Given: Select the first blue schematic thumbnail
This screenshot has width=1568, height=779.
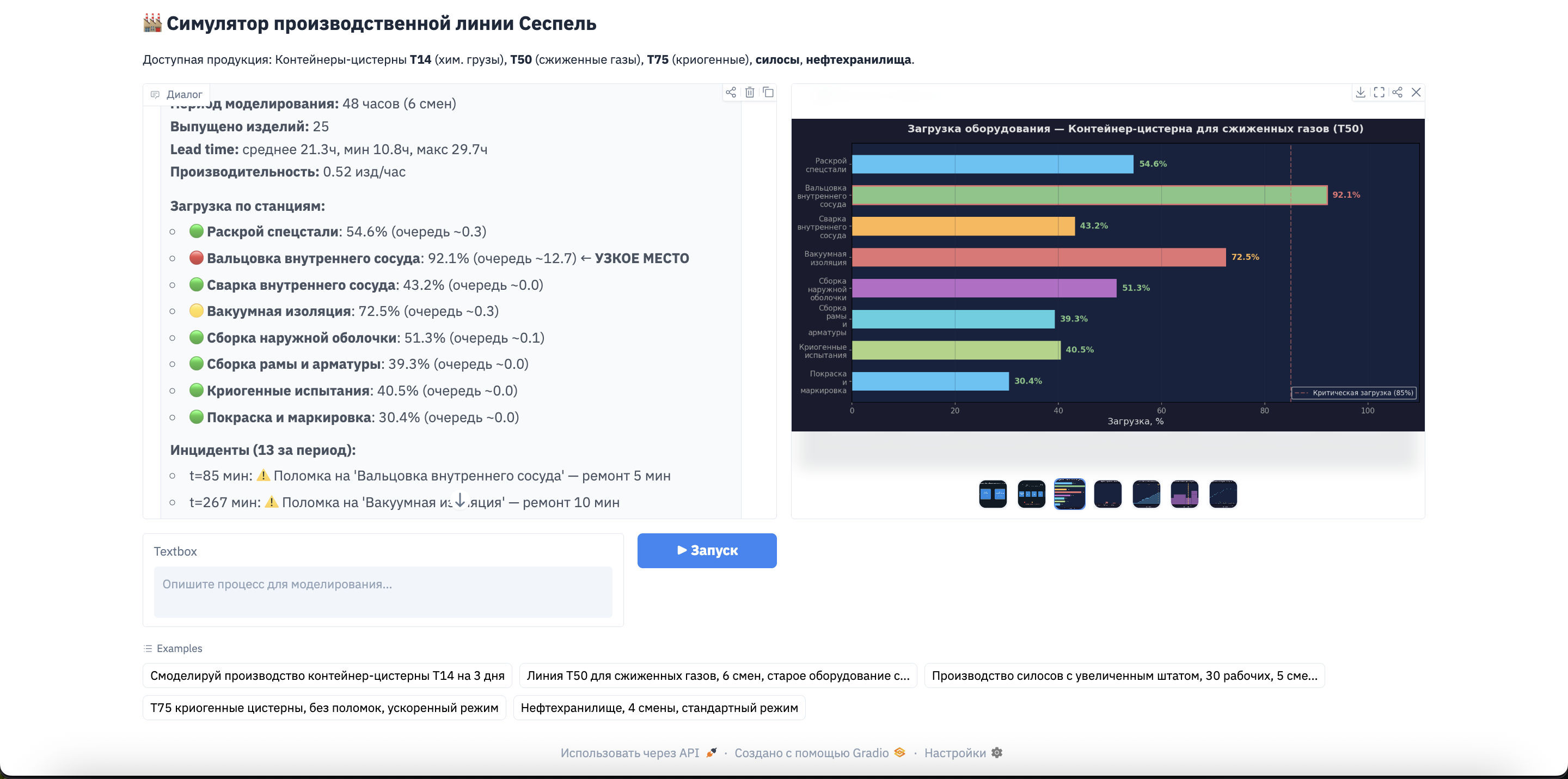Looking at the screenshot, I should (993, 494).
